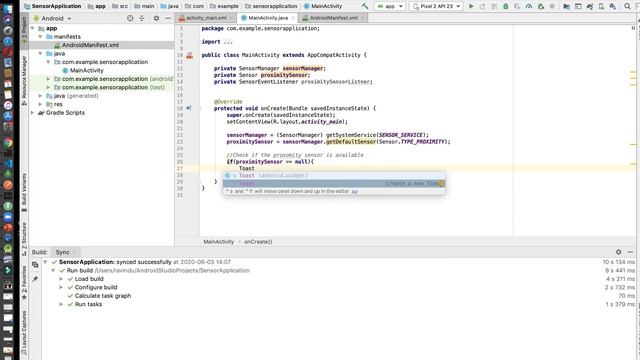Click the completion hint >> link
This screenshot has width=640, height=360.
point(354,191)
